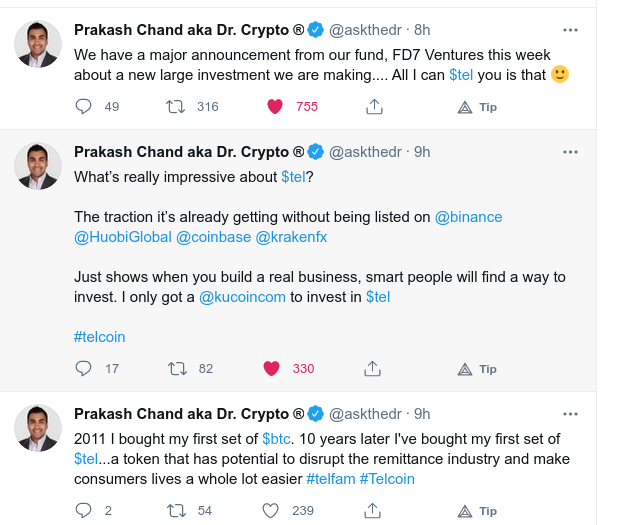Open Prakash Chand's avatar on the top tweet

(38, 44)
